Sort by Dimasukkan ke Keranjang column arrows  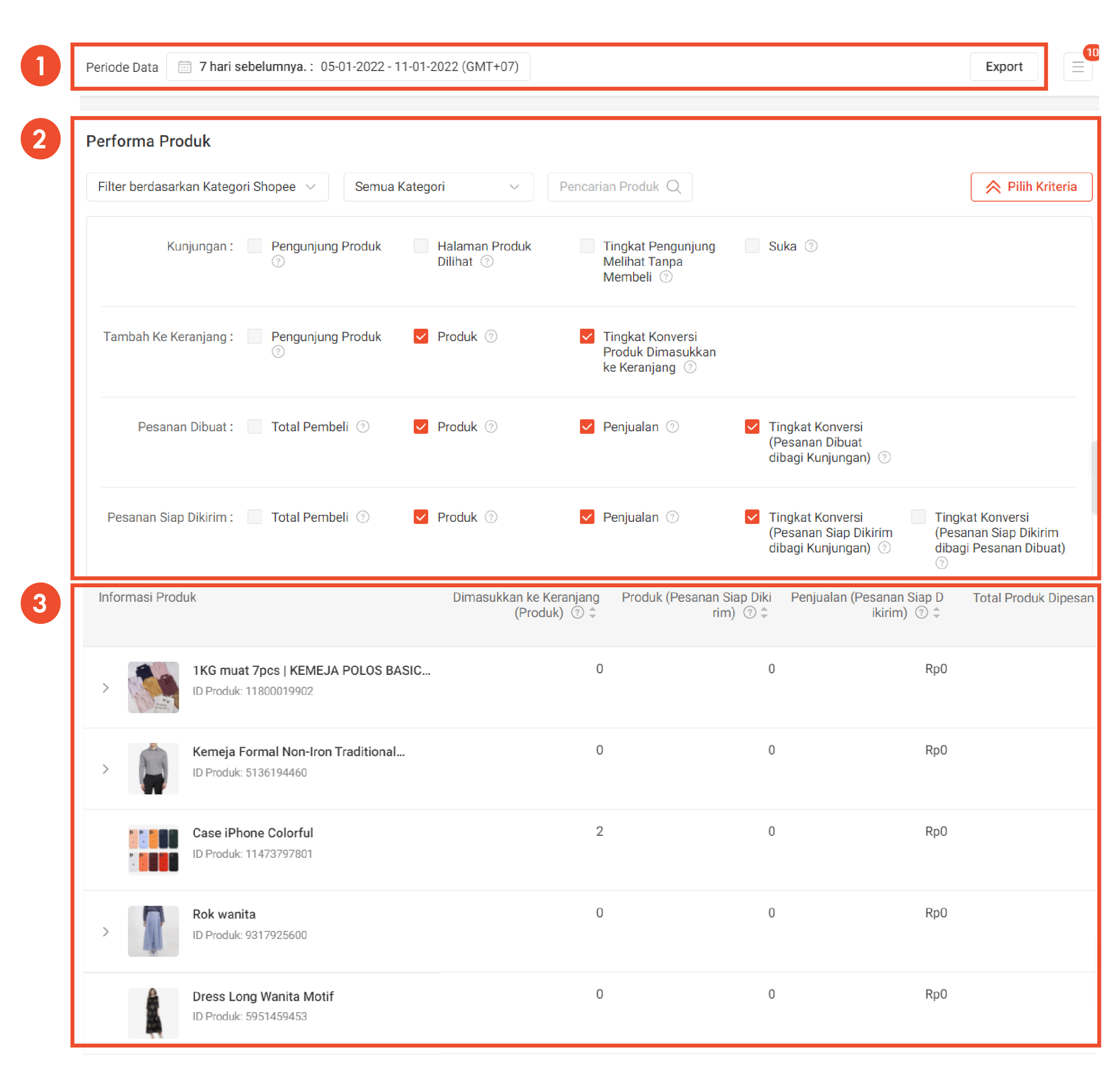click(x=593, y=613)
